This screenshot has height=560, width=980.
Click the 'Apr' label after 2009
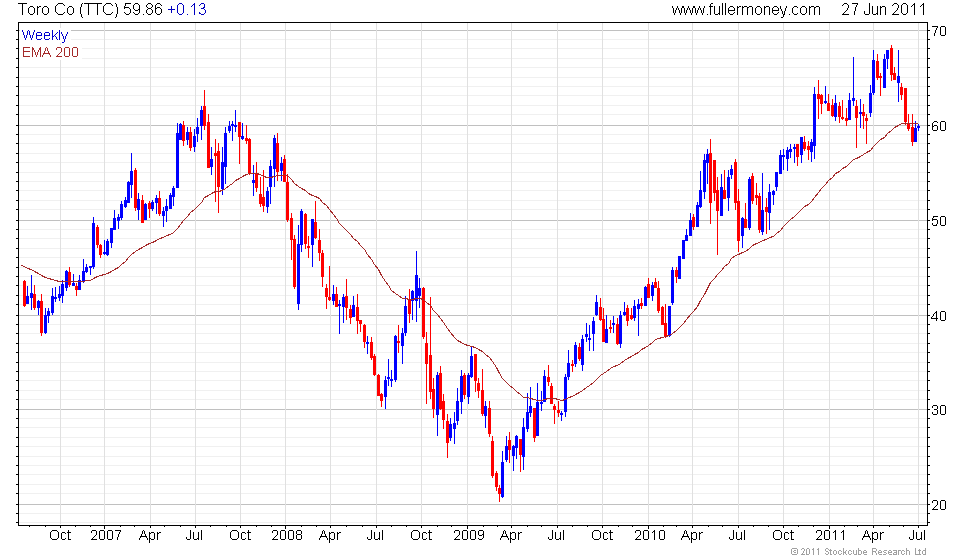(x=511, y=536)
